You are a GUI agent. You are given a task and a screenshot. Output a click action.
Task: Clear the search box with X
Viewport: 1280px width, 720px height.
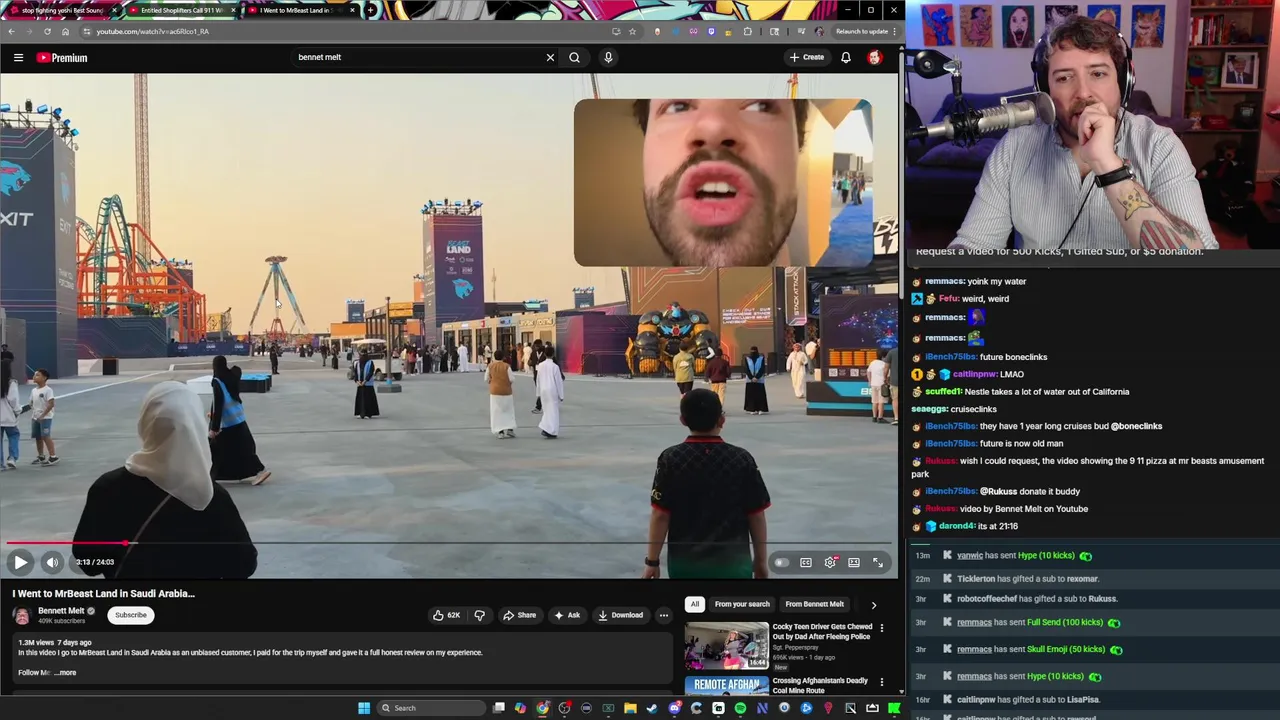(x=550, y=57)
